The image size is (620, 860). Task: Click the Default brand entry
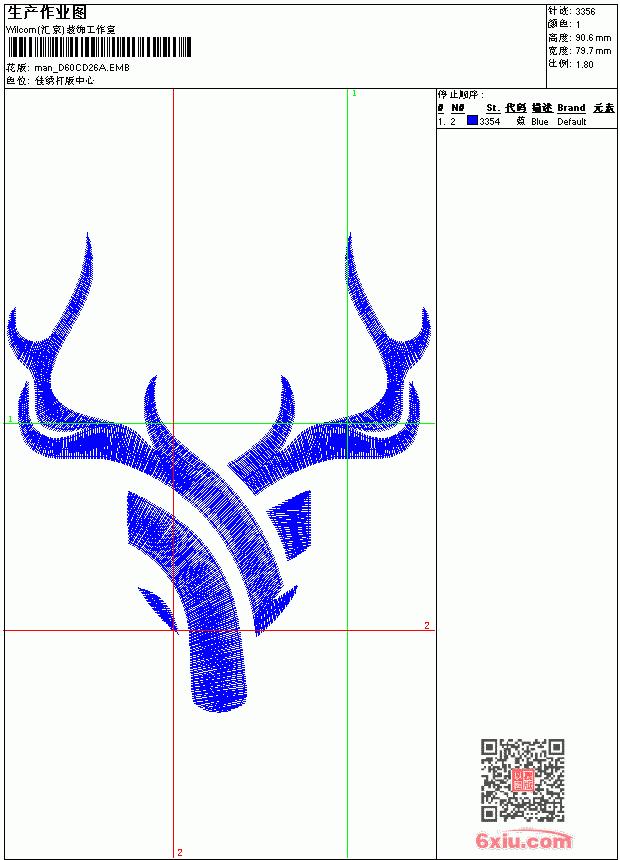(572, 122)
